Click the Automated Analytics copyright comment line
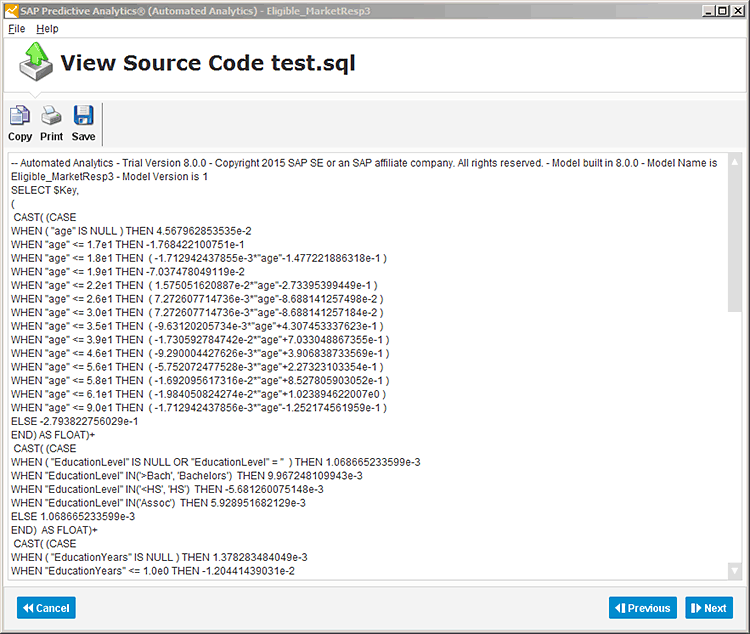The image size is (750, 634). tap(364, 163)
